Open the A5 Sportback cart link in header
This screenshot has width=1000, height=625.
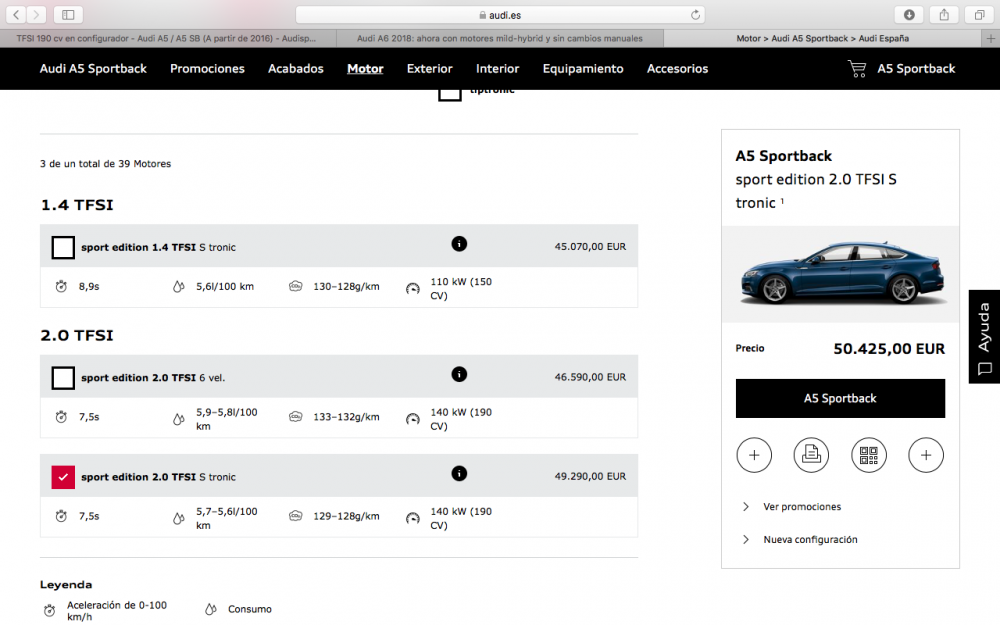tap(916, 68)
